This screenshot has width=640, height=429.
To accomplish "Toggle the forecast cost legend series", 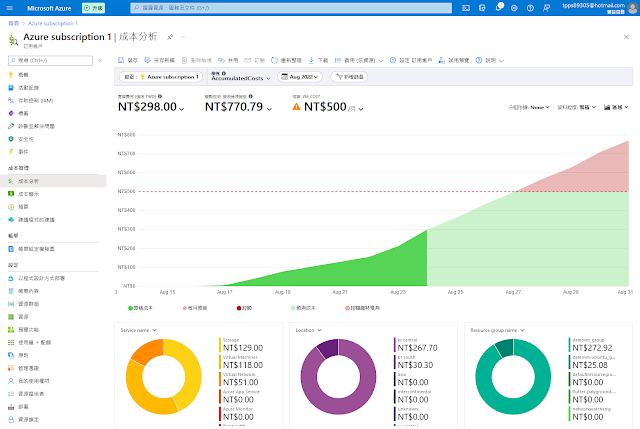I will tap(303, 308).
